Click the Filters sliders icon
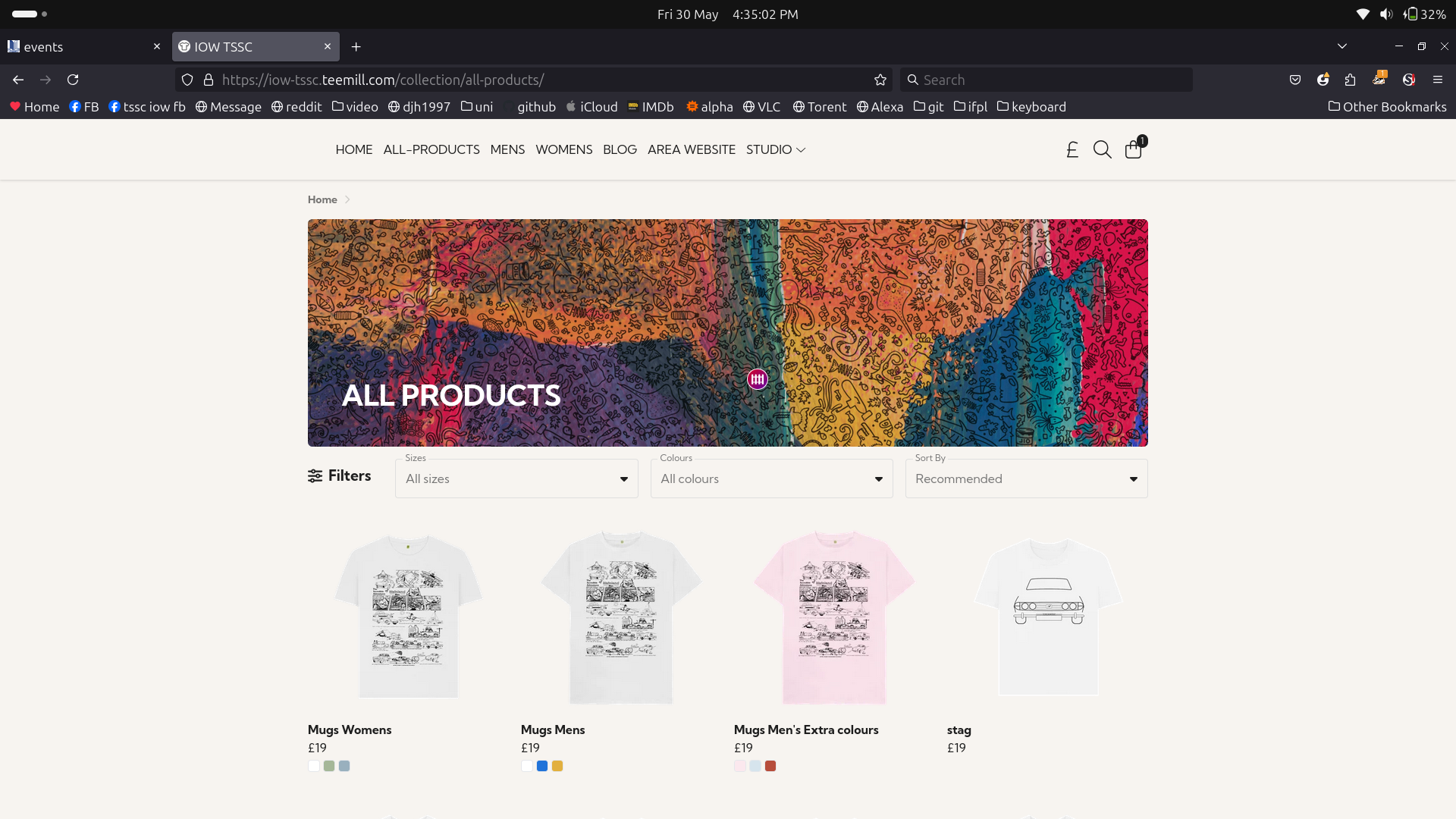 315,476
